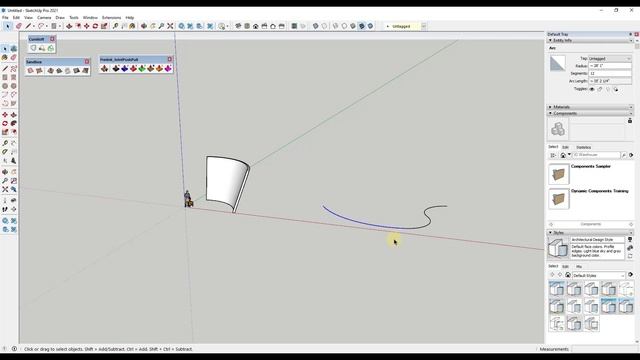The image size is (640, 360).
Task: Activate the Orbit tool in top toolbar
Action: coord(144,26)
